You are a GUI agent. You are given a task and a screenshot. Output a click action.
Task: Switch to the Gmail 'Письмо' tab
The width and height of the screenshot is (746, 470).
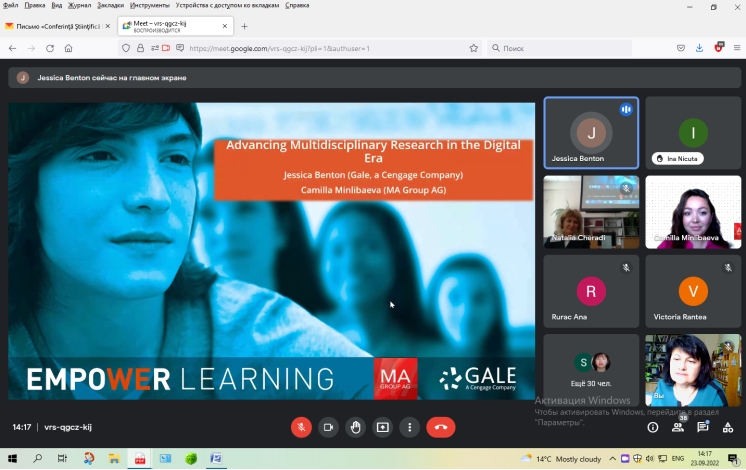point(58,26)
